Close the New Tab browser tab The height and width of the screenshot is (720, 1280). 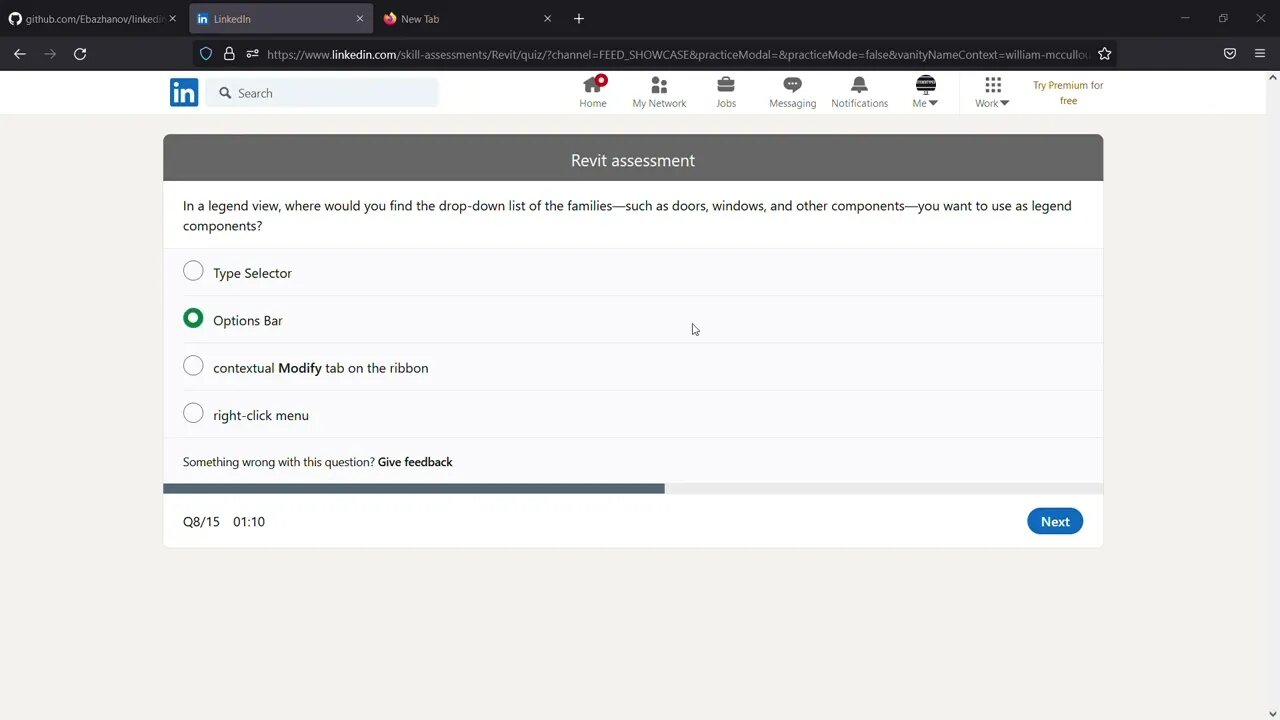pos(547,19)
